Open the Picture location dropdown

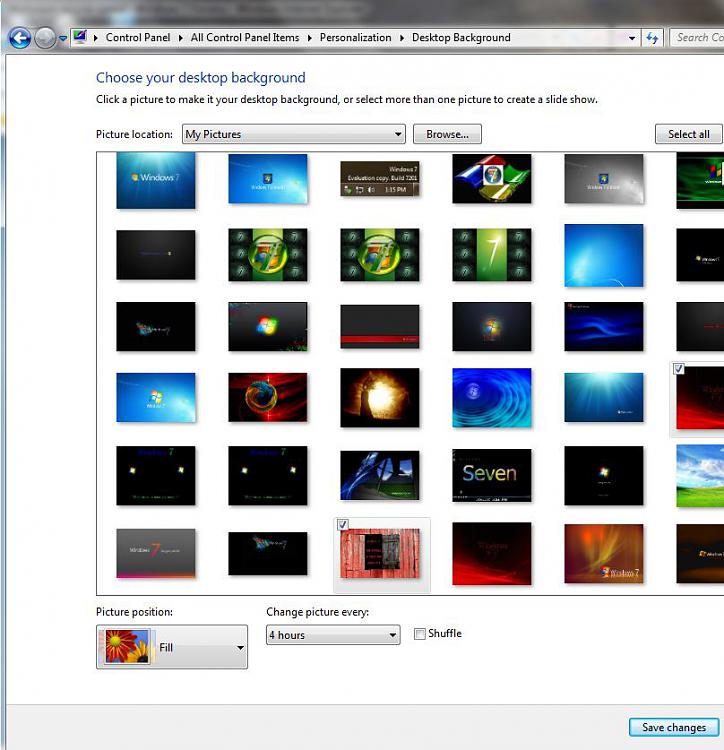pyautogui.click(x=294, y=134)
